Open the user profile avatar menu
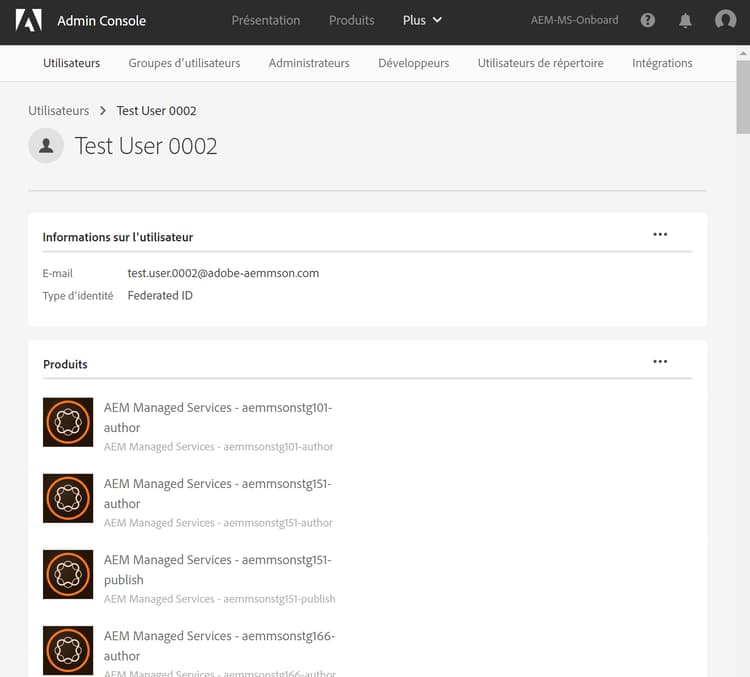Screen dimensions: 750x677 click(725, 20)
